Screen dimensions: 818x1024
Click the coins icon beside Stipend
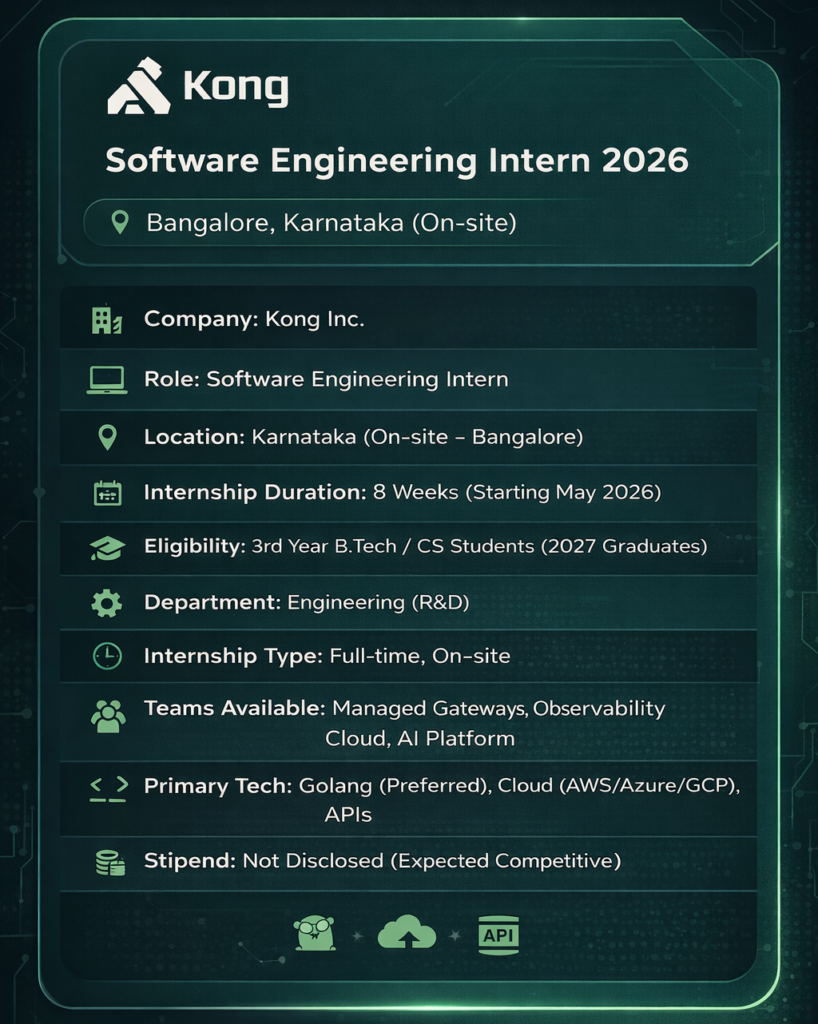(109, 862)
